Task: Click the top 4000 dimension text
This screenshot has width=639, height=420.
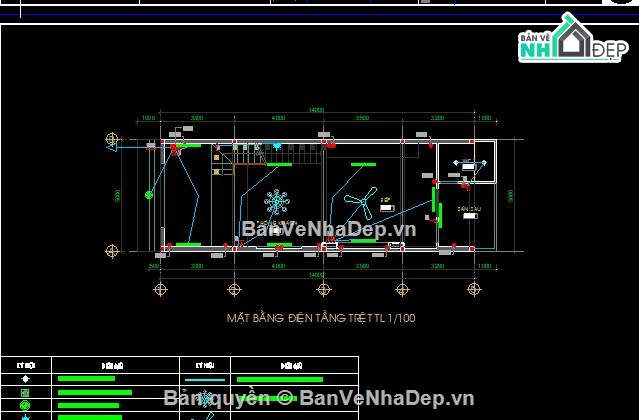Action: coord(278,118)
